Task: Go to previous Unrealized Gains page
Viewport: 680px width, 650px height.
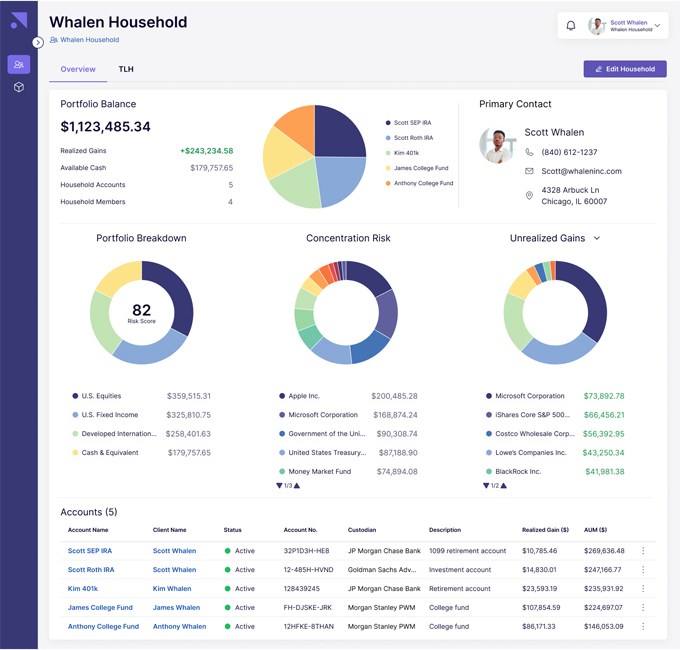Action: 487,486
